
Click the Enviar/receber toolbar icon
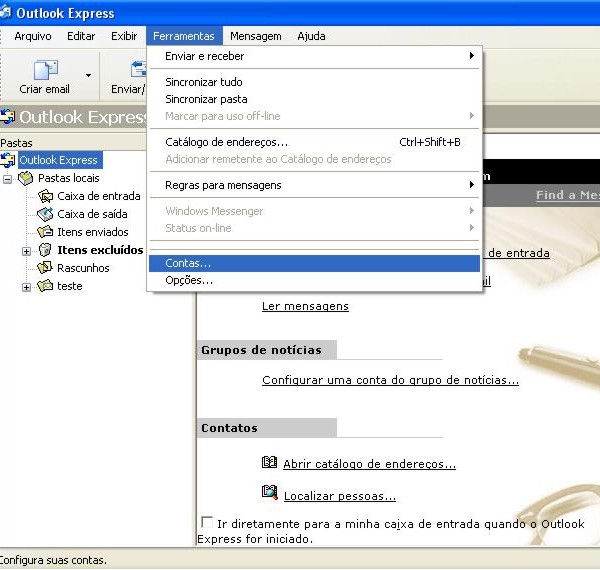tap(138, 70)
